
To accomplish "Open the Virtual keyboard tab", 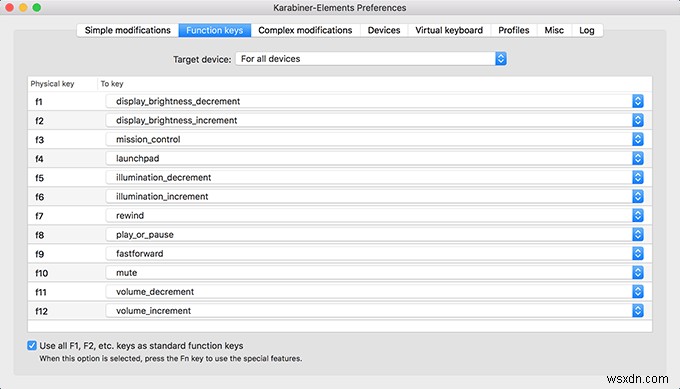I will coord(449,30).
